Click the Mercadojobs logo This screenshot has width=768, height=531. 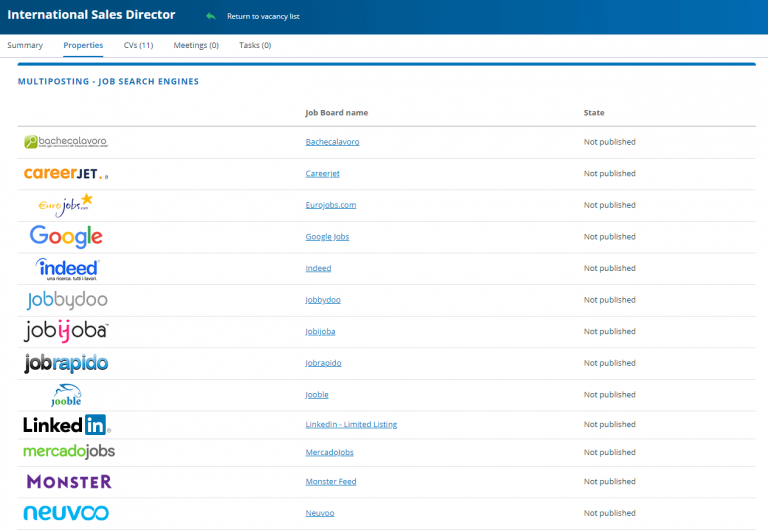click(69, 452)
